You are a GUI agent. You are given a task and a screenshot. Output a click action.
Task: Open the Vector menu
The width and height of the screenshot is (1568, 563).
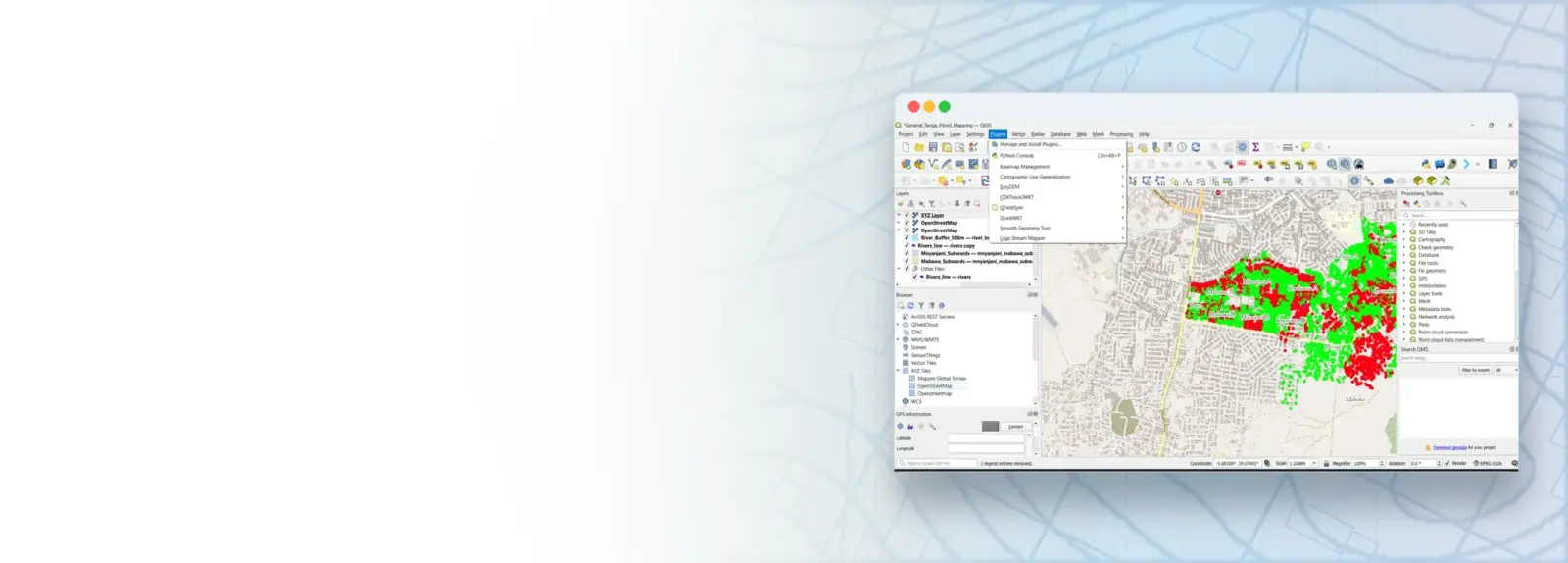pos(1018,134)
